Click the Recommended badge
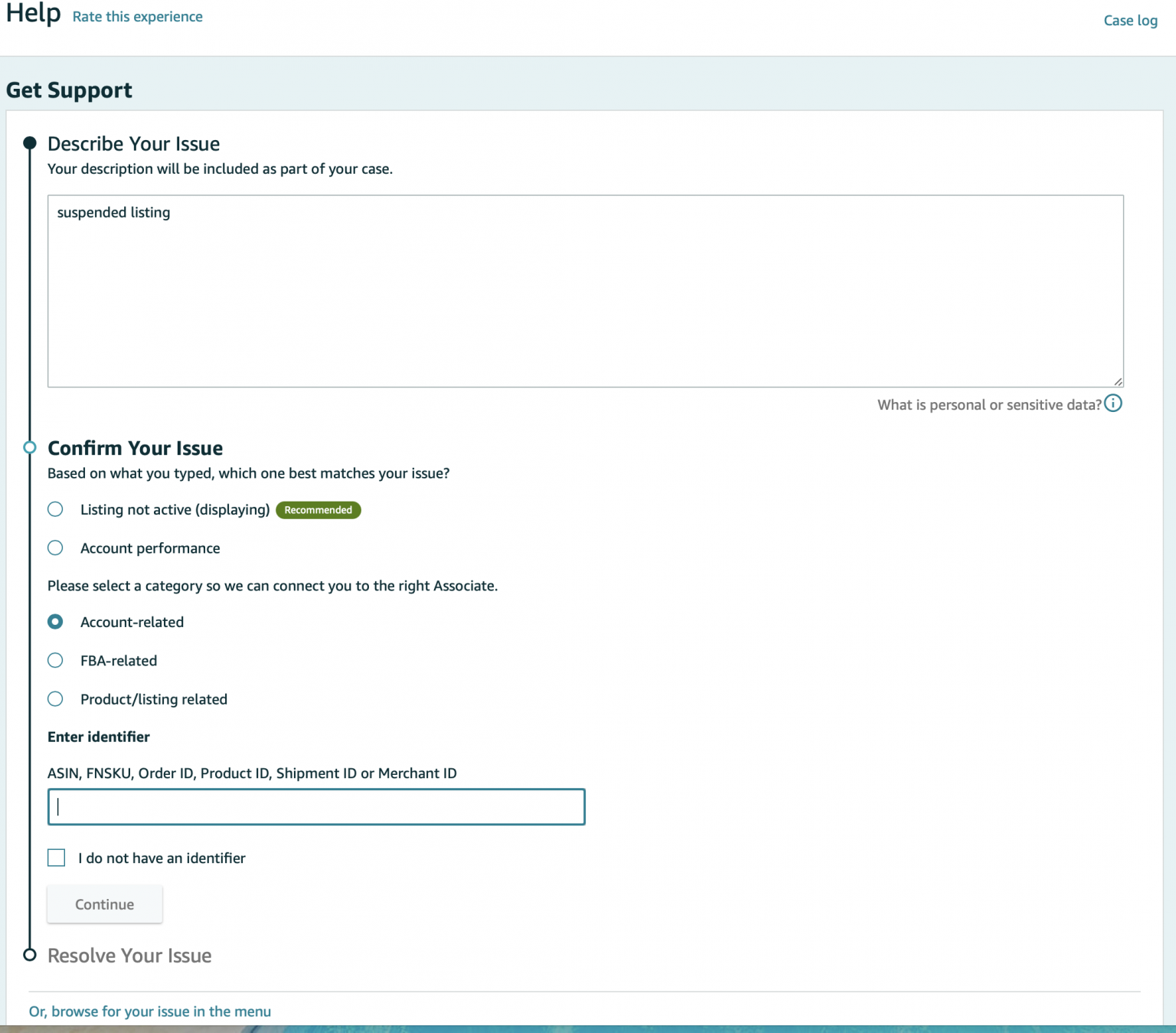1176x1033 pixels. pos(318,509)
